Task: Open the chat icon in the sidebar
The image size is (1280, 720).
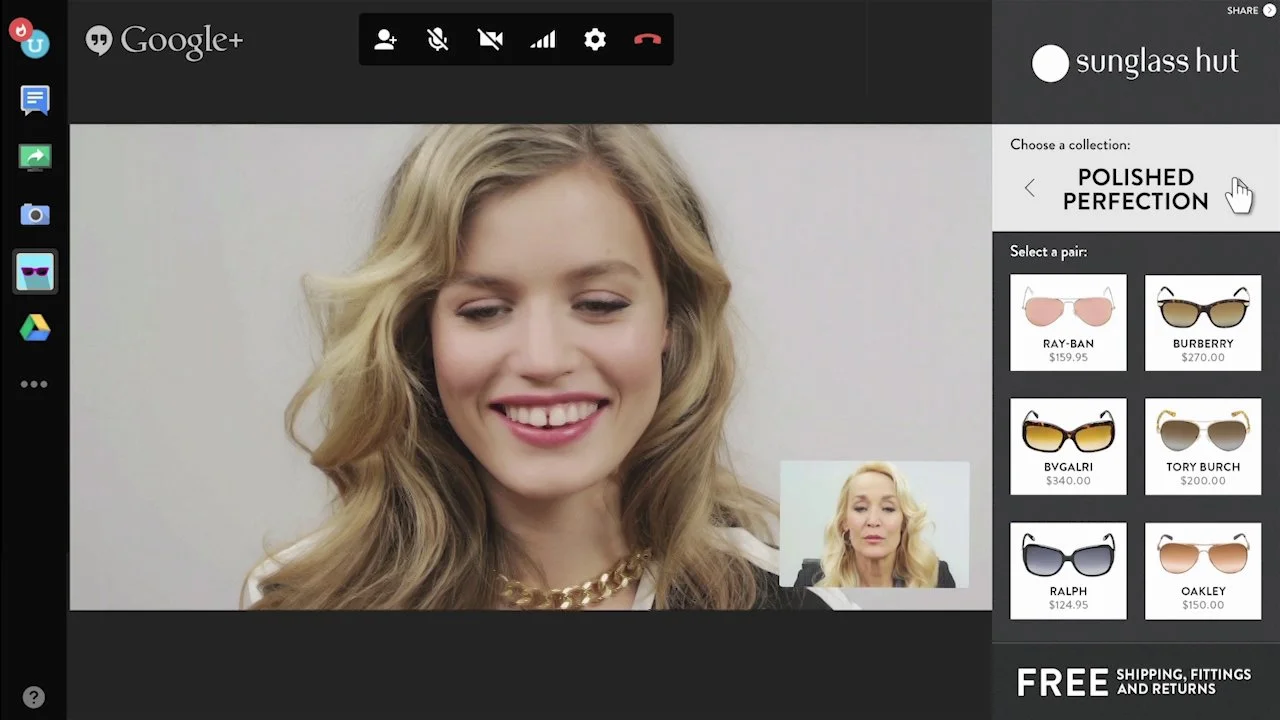Action: tap(35, 100)
